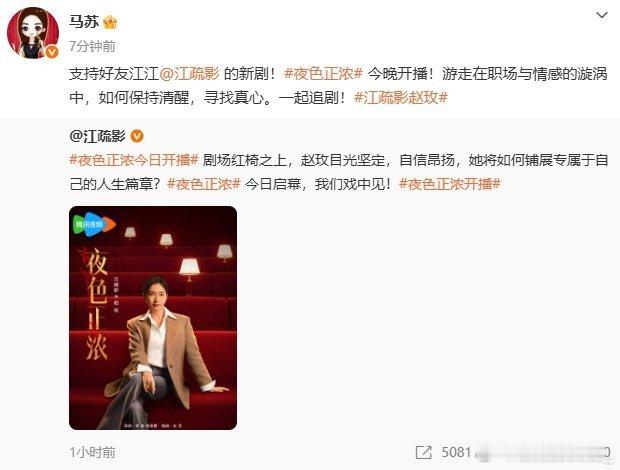The height and width of the screenshot is (470, 620).
Task: Open the 7分钟前 post timestamp
Action: 92,46
